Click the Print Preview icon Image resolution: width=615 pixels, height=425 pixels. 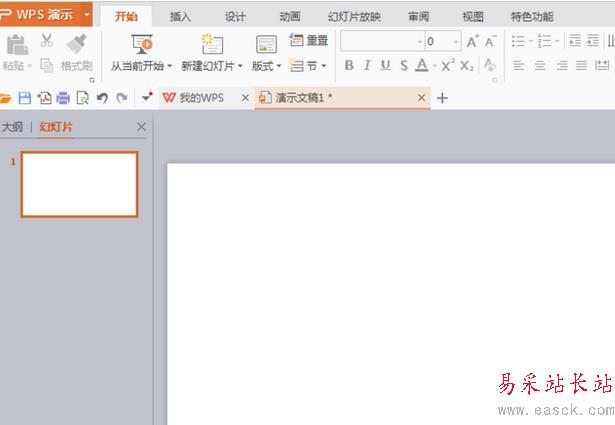82,98
